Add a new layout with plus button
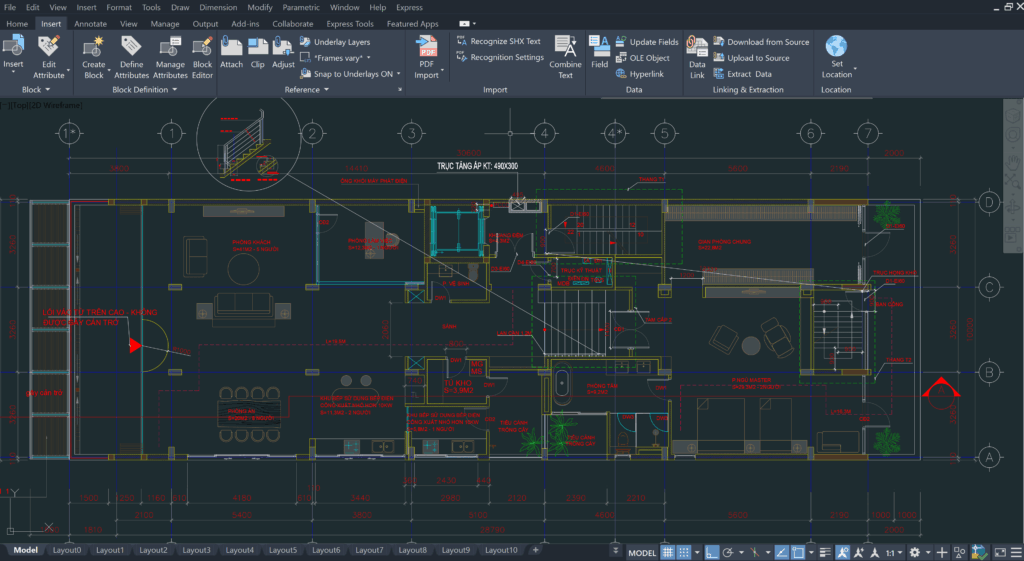1024x561 pixels. 535,550
